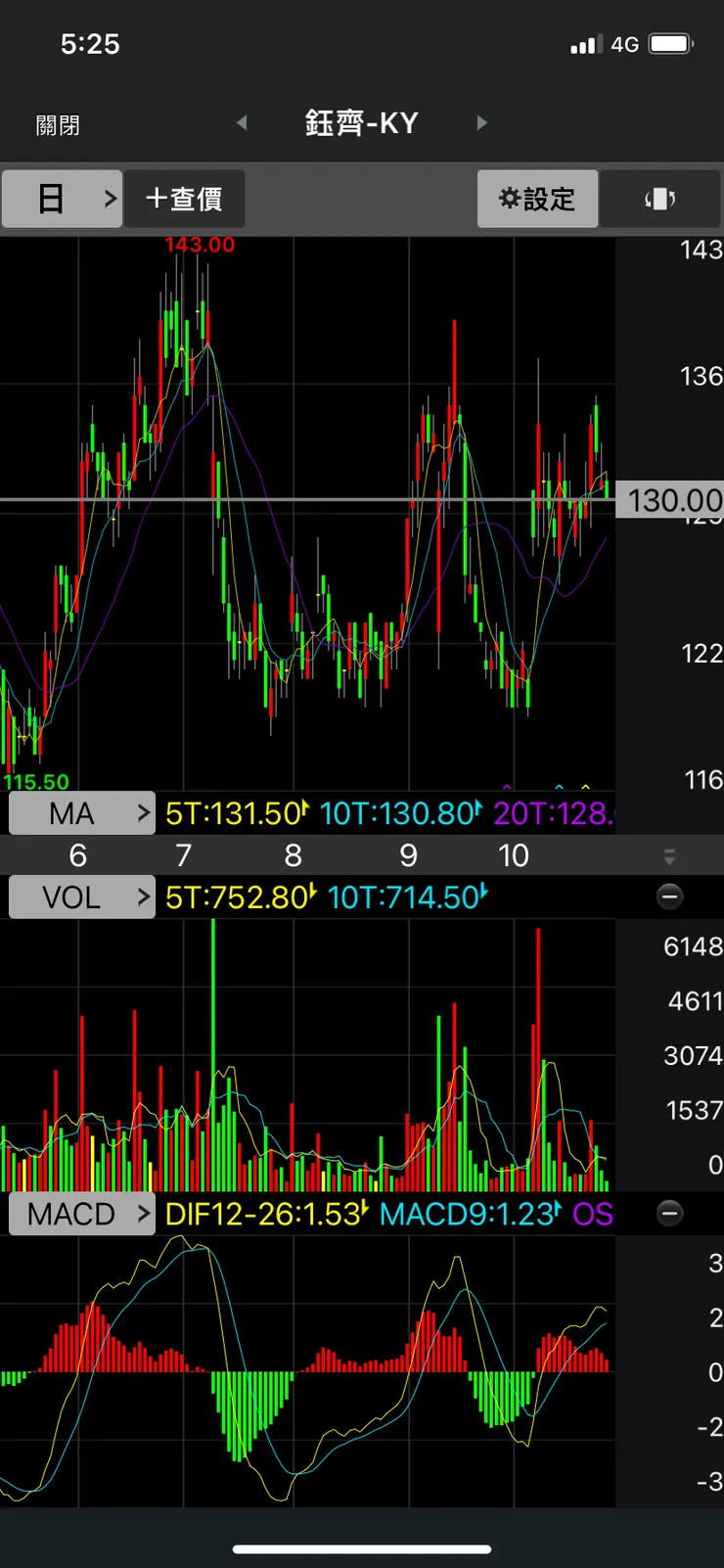724x1568 pixels.
Task: Open the 日 period selector
Action: click(x=62, y=199)
